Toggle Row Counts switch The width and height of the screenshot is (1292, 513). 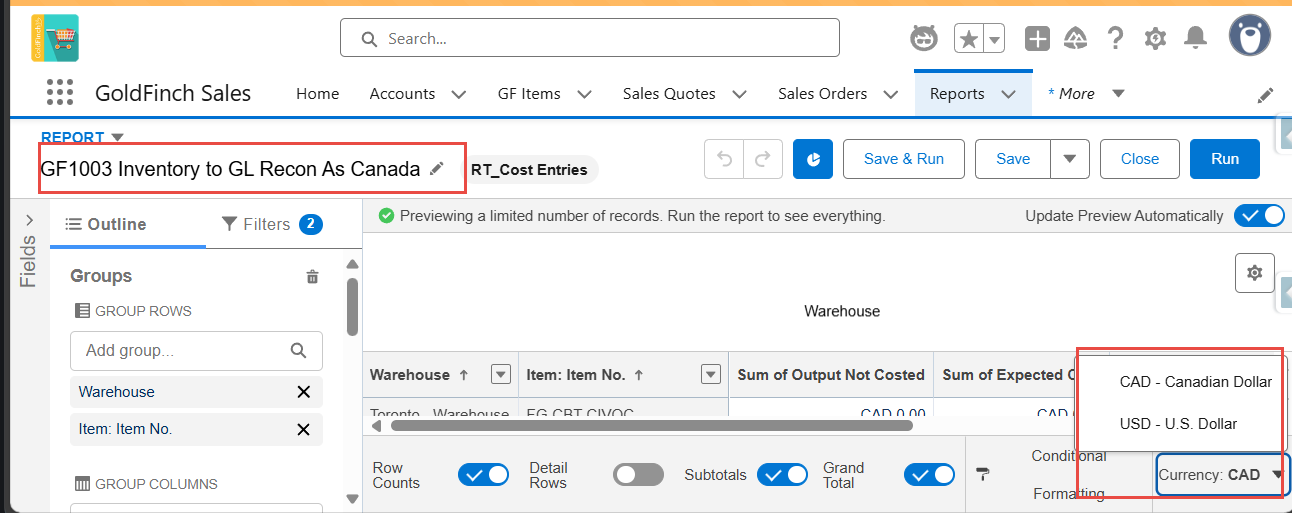tap(483, 475)
